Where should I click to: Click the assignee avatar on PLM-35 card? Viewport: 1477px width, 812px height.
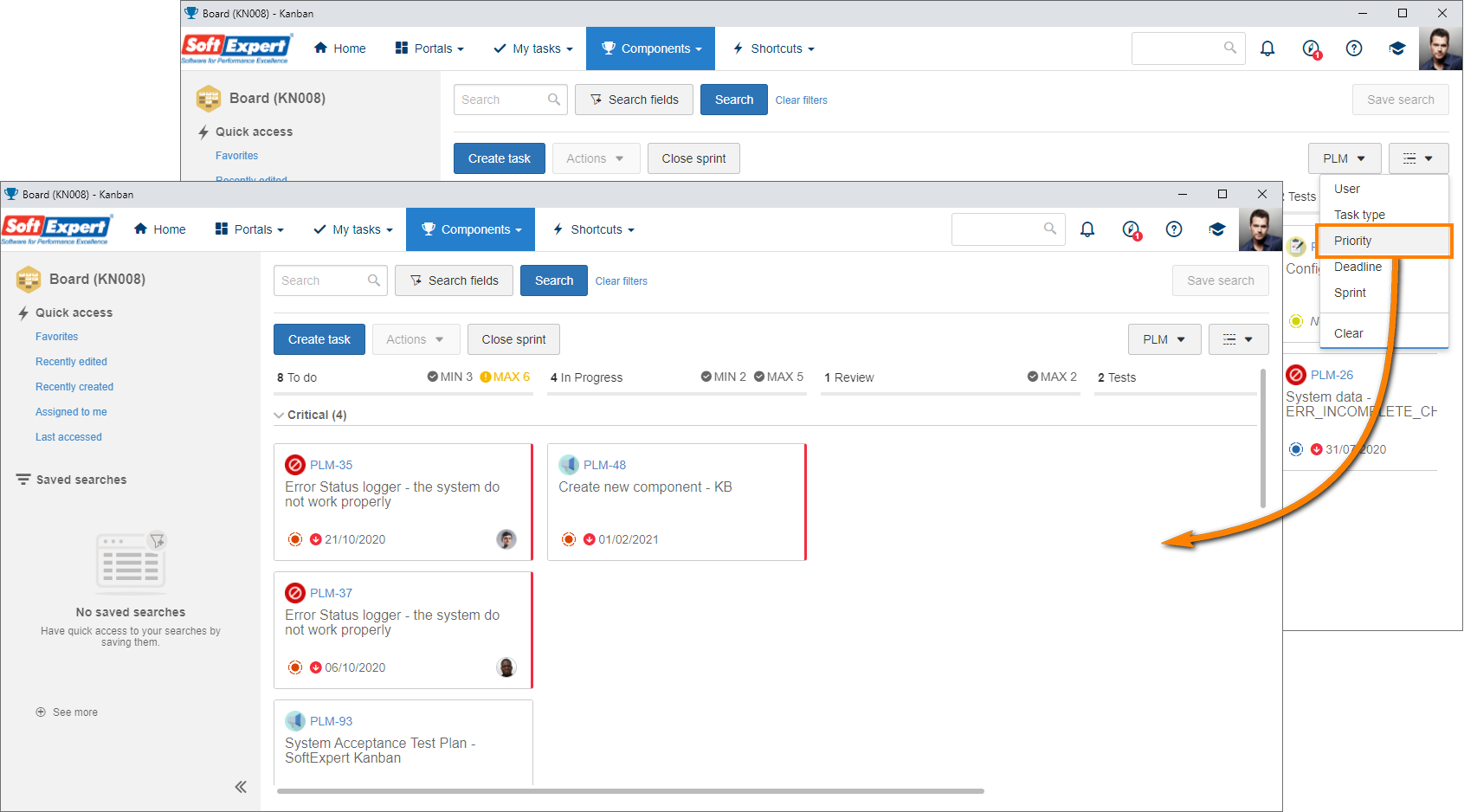506,539
